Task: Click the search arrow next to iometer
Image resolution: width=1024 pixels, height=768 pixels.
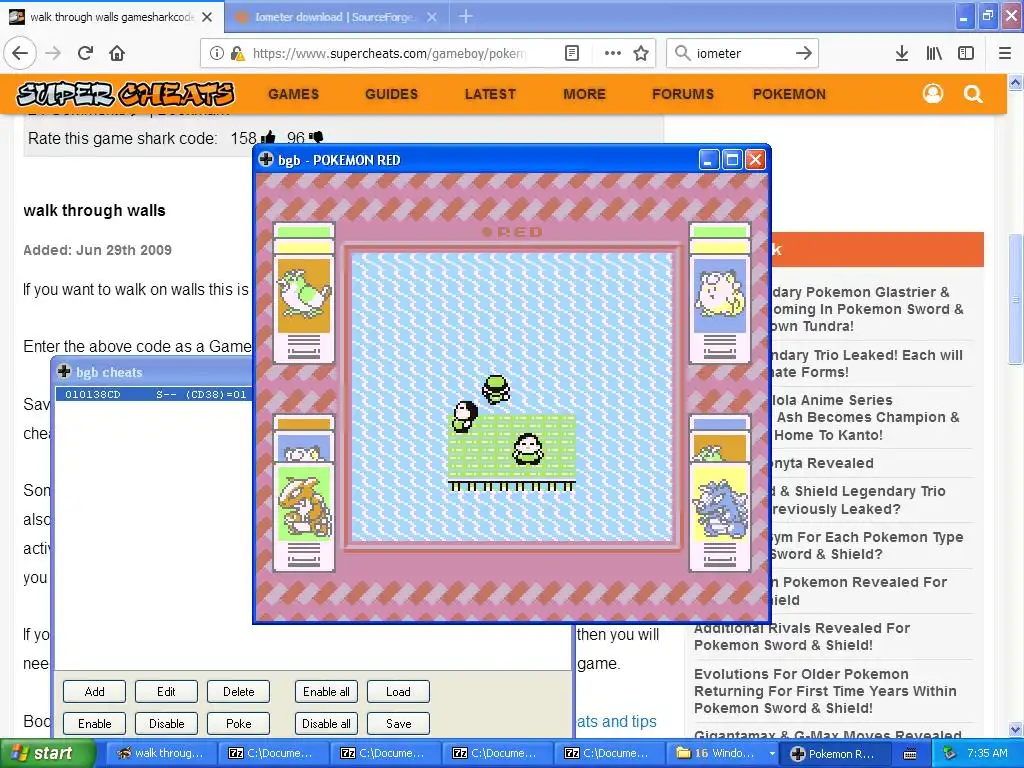Action: 804,53
